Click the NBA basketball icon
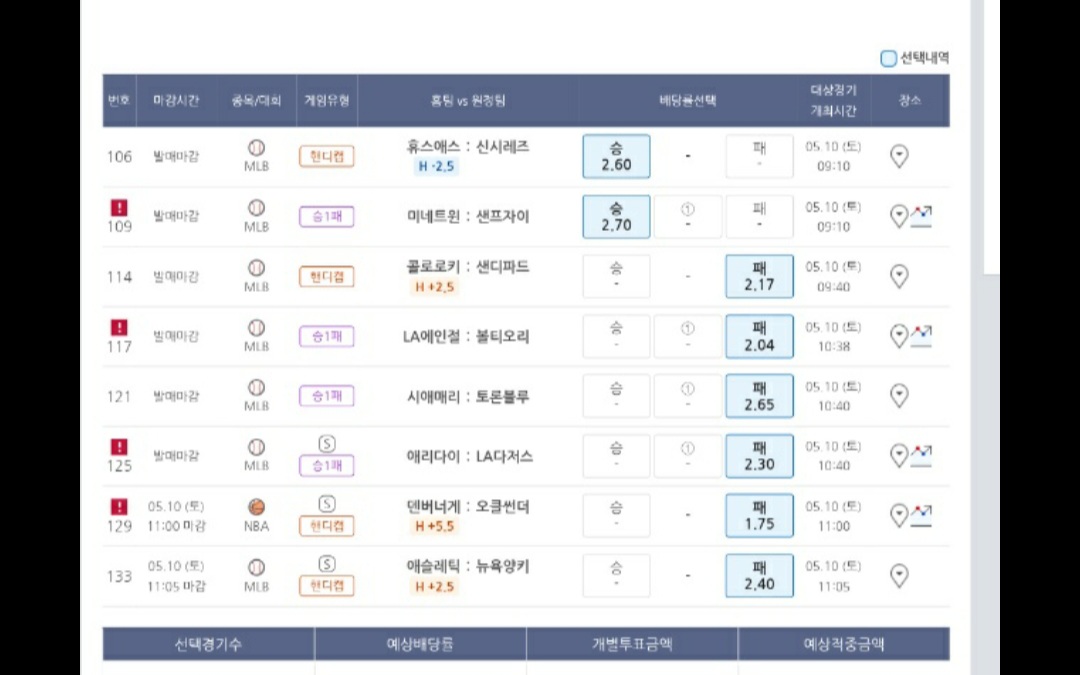The image size is (1080, 675). (257, 508)
